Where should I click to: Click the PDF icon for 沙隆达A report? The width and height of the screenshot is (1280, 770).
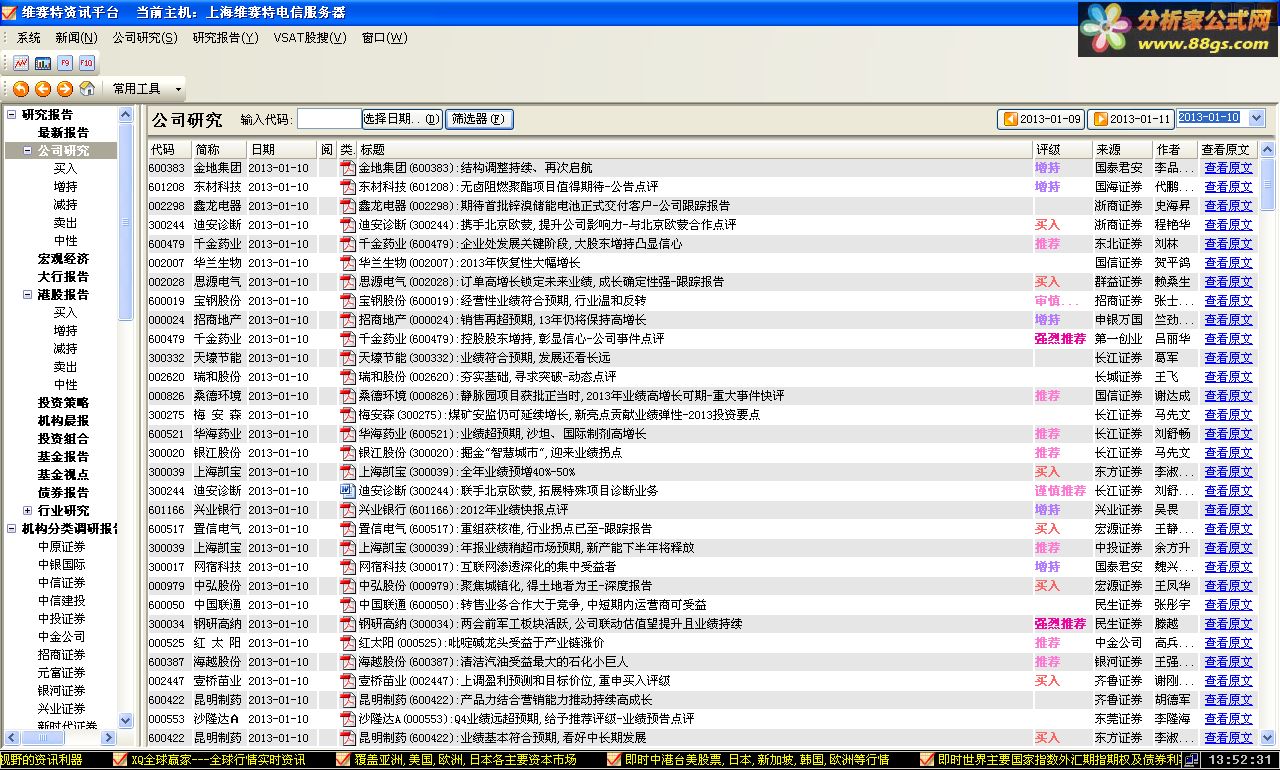coord(347,719)
